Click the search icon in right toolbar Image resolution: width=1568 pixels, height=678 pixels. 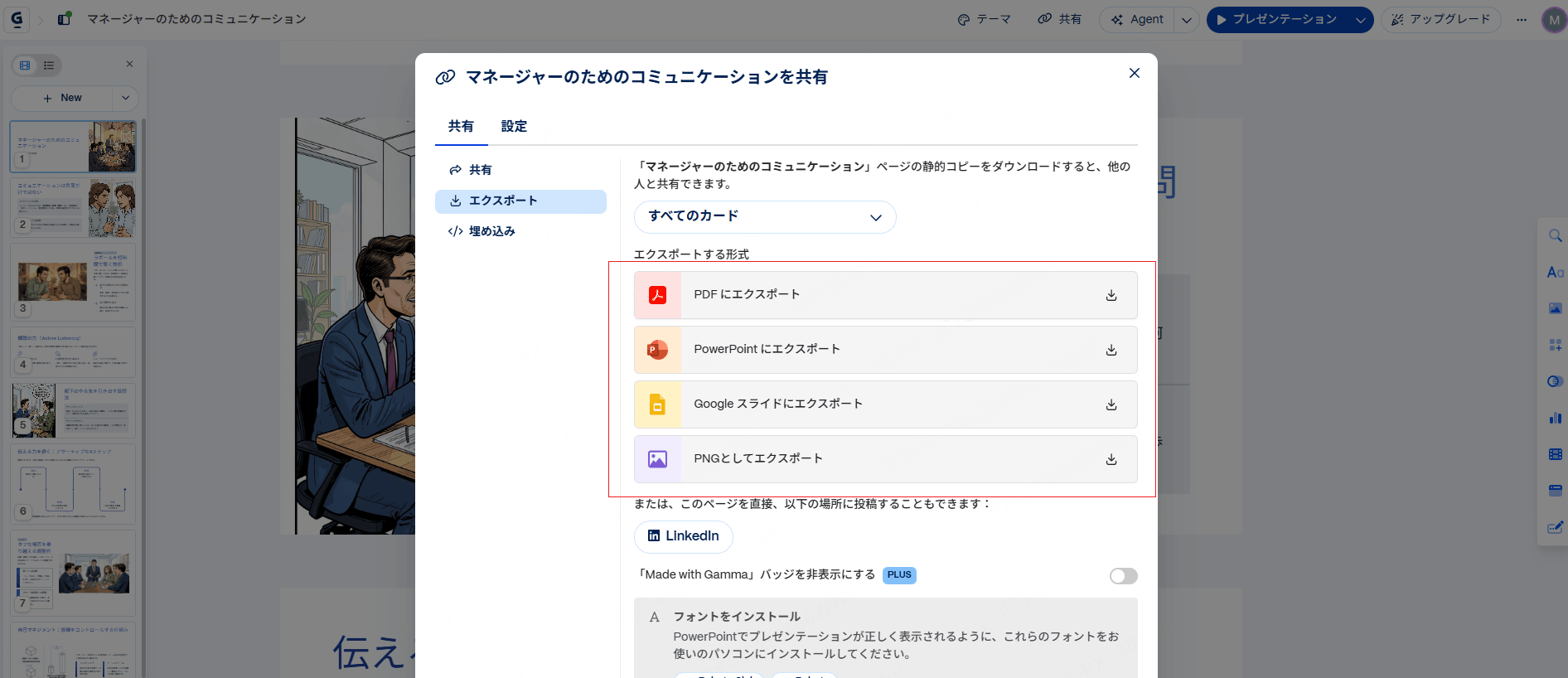click(1555, 236)
